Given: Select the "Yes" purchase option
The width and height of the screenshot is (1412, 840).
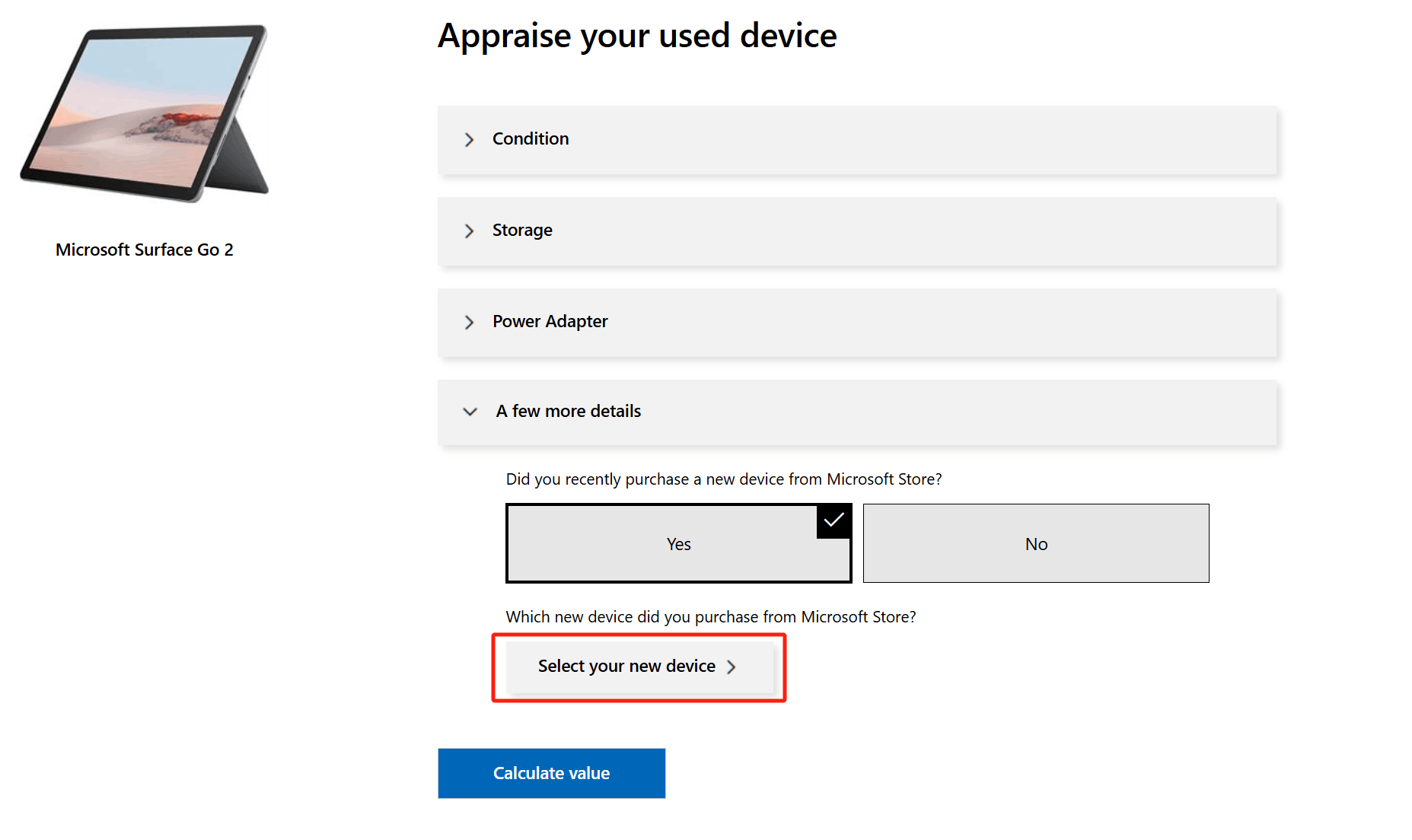Looking at the screenshot, I should (677, 543).
